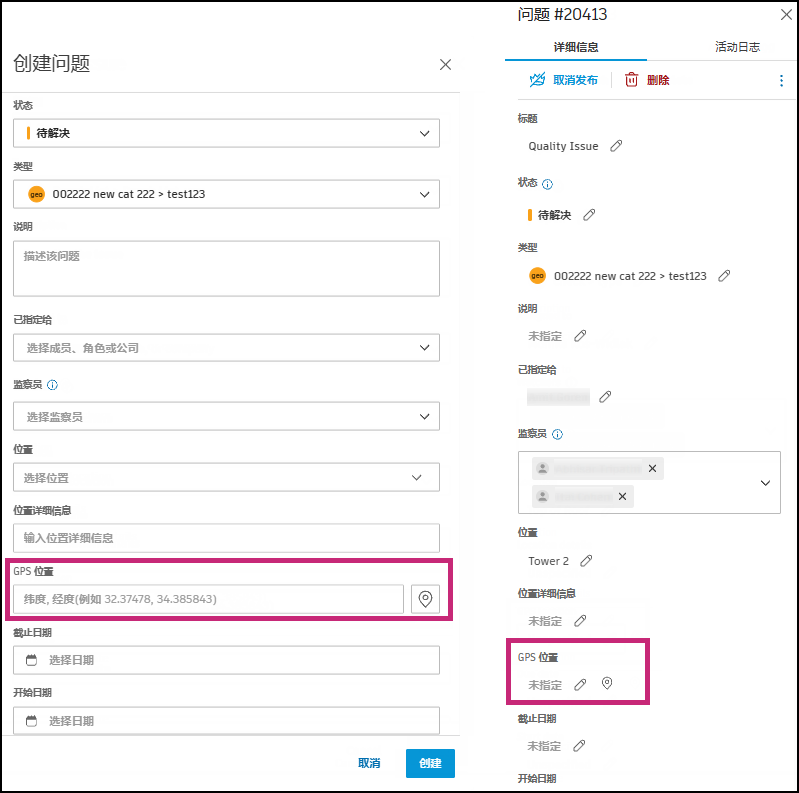The image size is (799, 793).
Task: Switch to the 活动日志 tab
Action: click(x=737, y=47)
